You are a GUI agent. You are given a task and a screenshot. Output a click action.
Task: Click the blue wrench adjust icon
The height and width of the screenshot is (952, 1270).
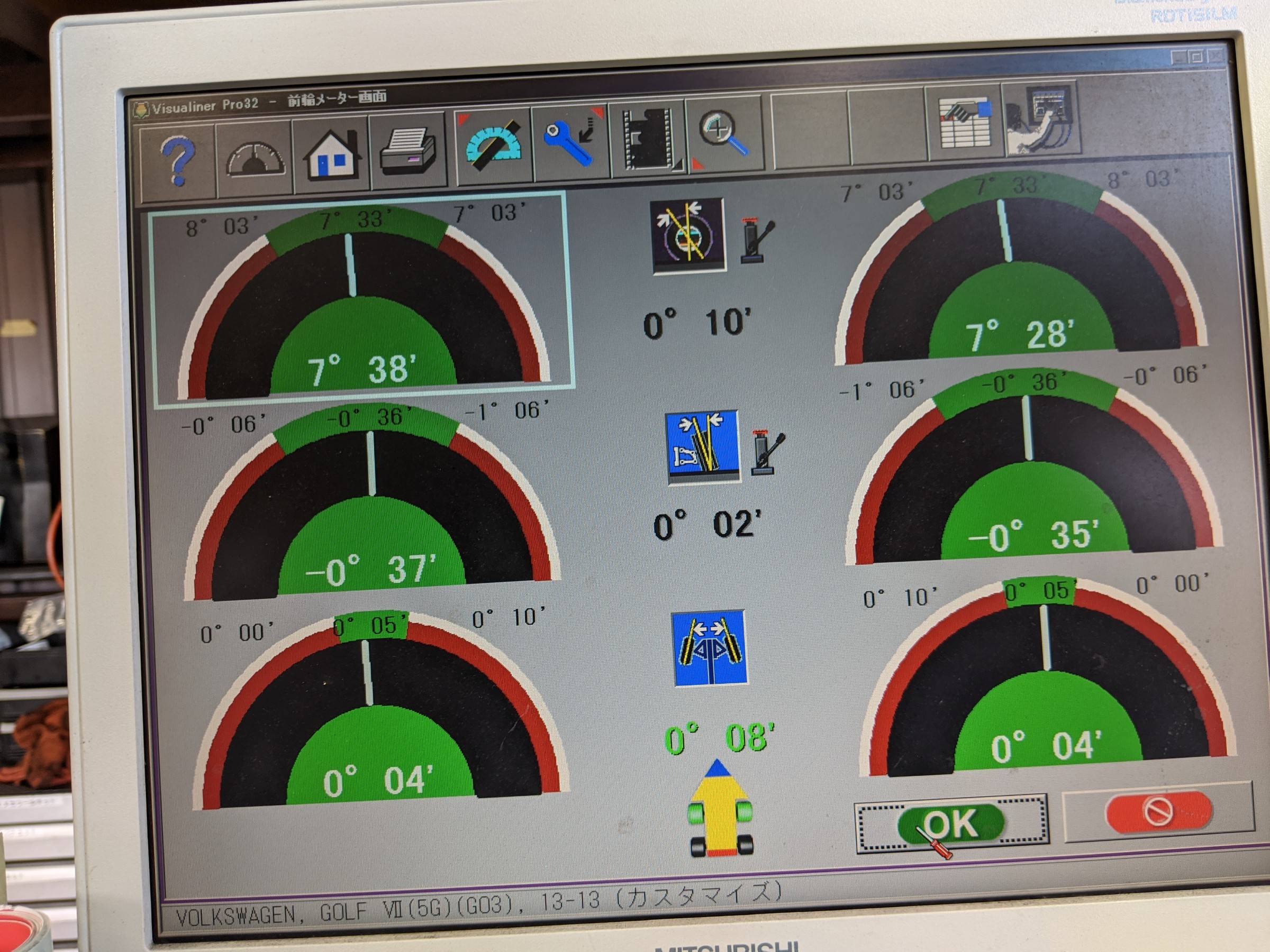[571, 142]
